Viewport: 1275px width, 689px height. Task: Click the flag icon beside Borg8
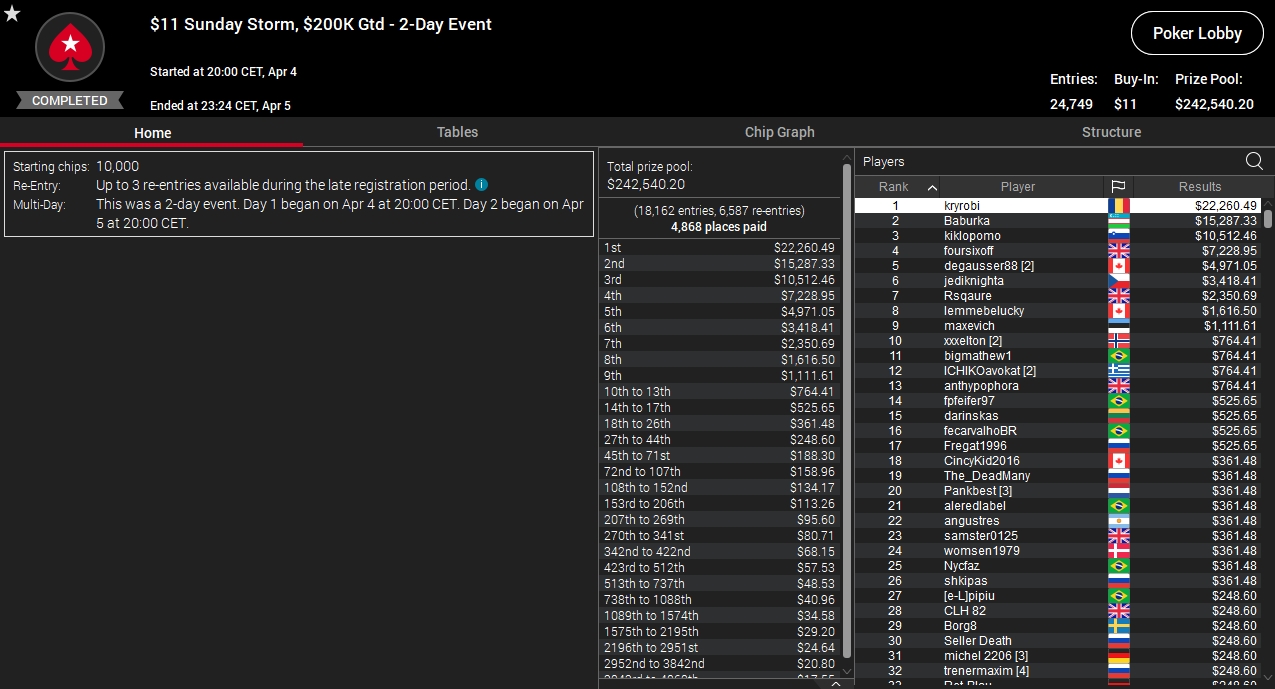(x=1118, y=626)
